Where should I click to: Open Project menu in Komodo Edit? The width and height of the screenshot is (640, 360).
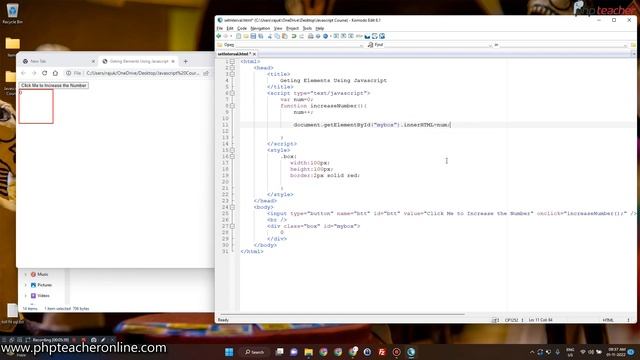click(292, 29)
